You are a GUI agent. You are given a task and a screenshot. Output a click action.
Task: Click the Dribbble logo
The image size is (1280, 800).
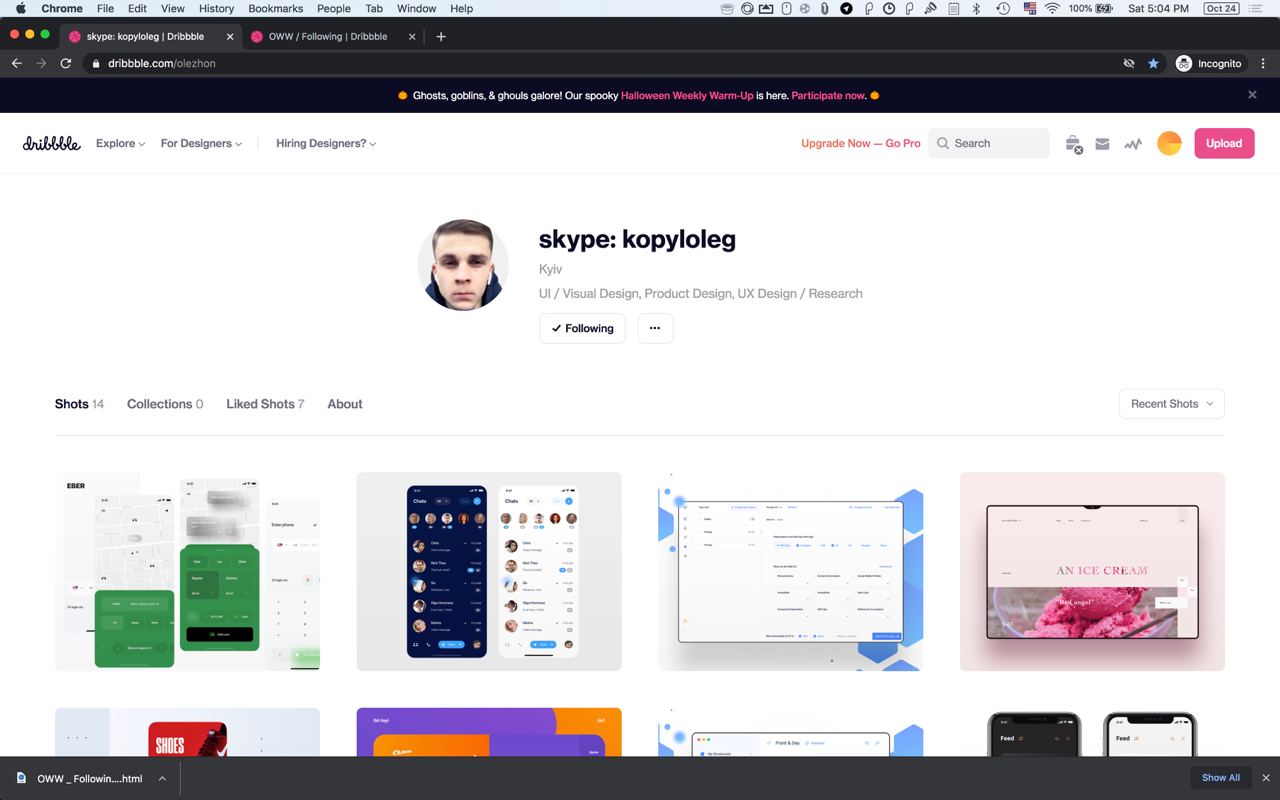[x=51, y=143]
